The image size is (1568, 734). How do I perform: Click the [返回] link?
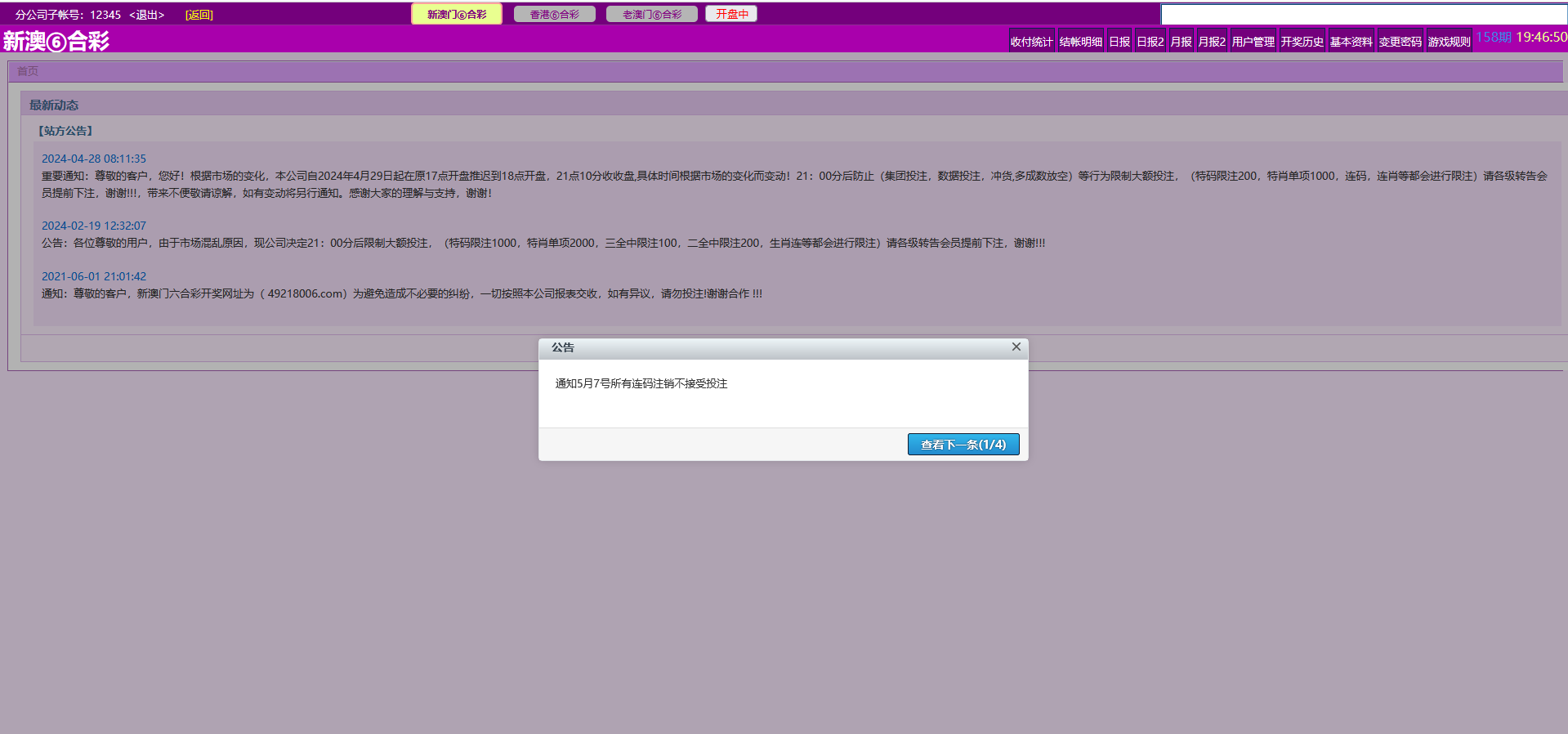[199, 15]
